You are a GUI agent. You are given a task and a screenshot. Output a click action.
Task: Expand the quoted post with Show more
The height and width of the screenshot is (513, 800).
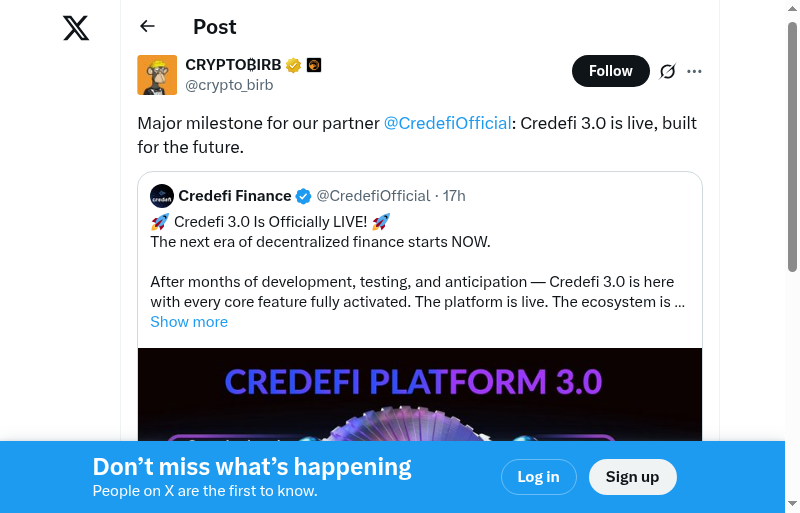click(x=189, y=322)
